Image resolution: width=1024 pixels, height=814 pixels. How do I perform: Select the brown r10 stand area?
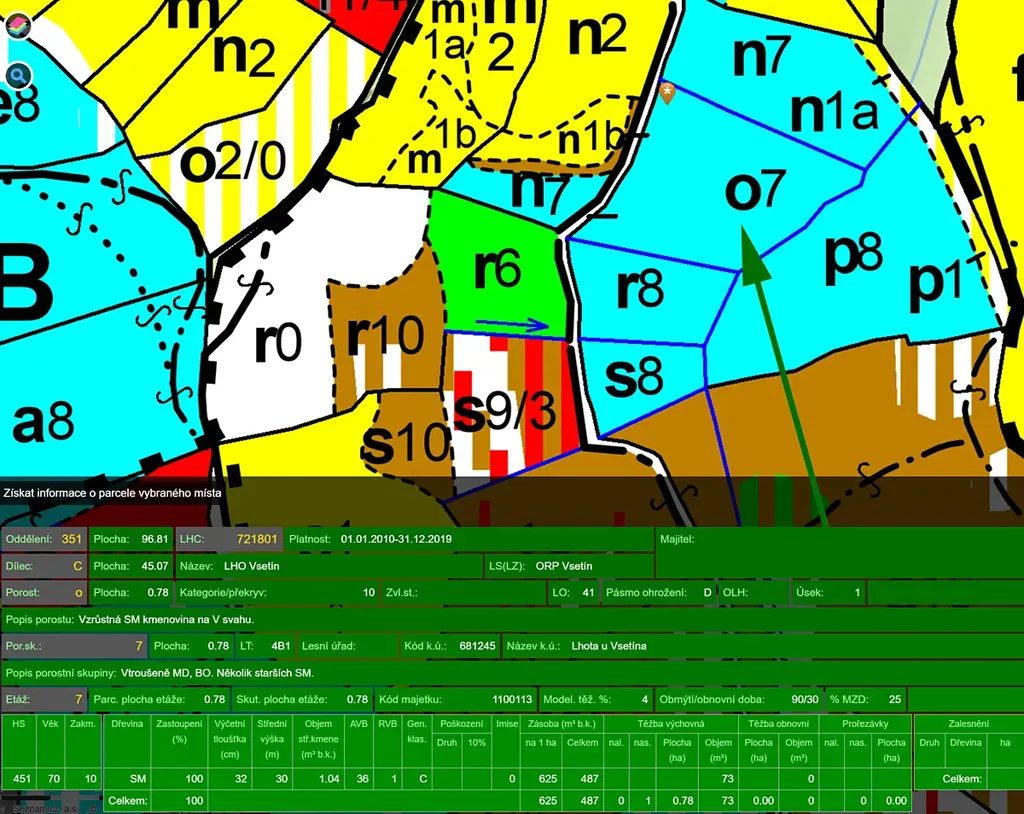(x=385, y=337)
